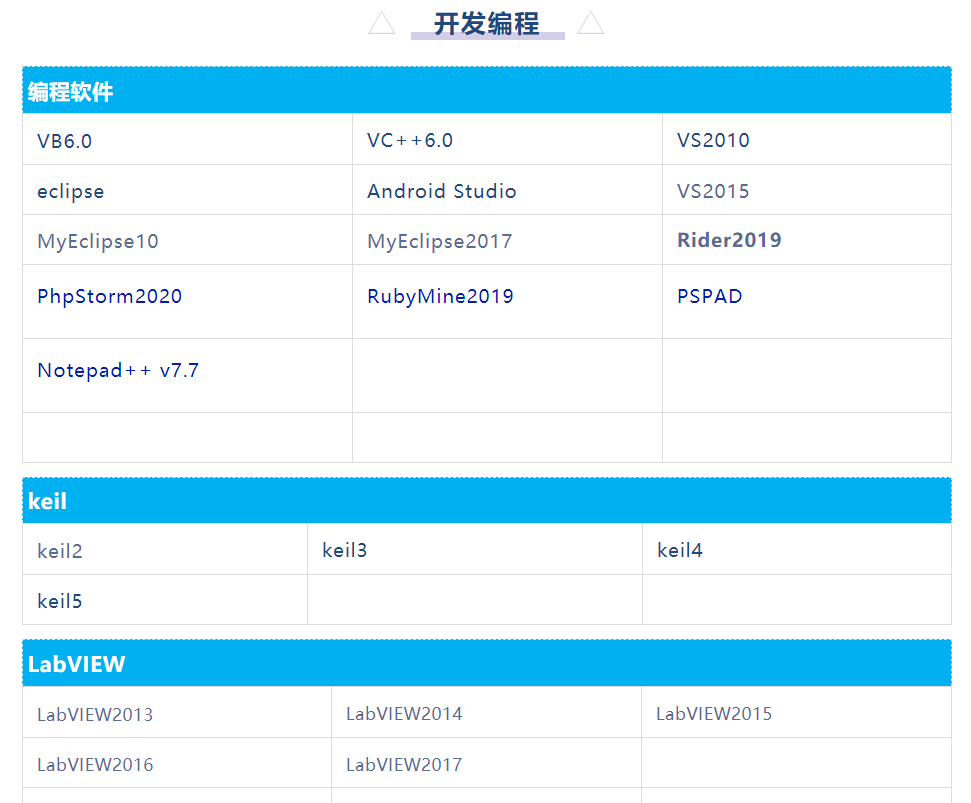This screenshot has width=971, height=803.
Task: Select the PSPAD link
Action: (710, 296)
